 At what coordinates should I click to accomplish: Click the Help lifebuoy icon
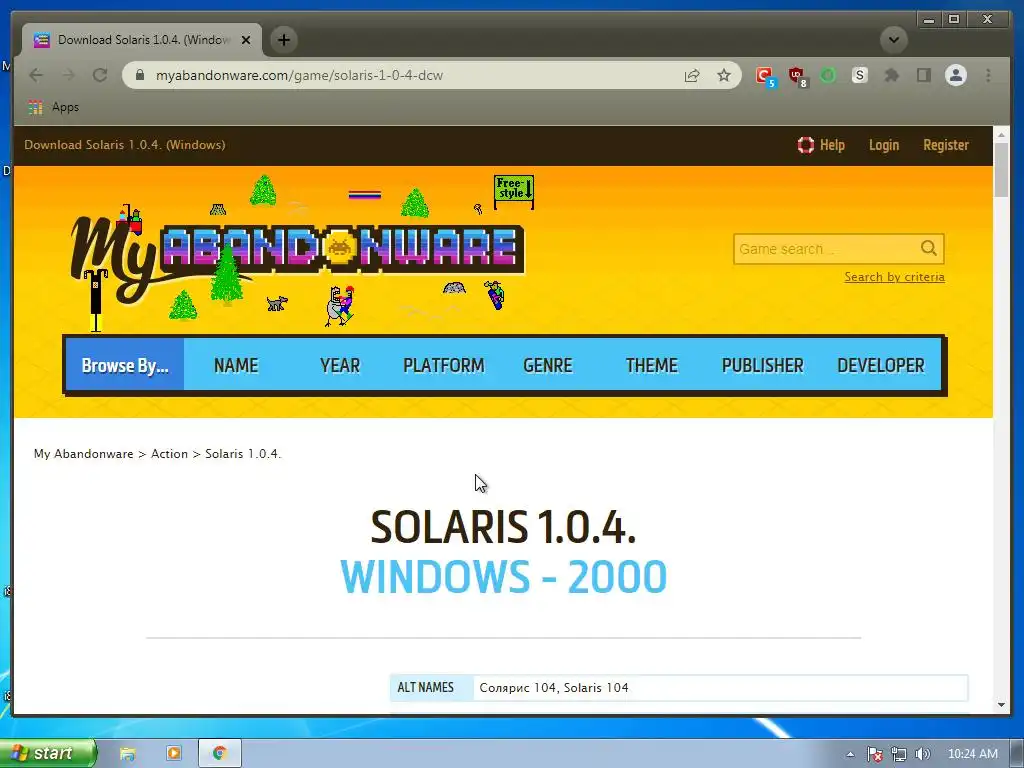(x=806, y=145)
